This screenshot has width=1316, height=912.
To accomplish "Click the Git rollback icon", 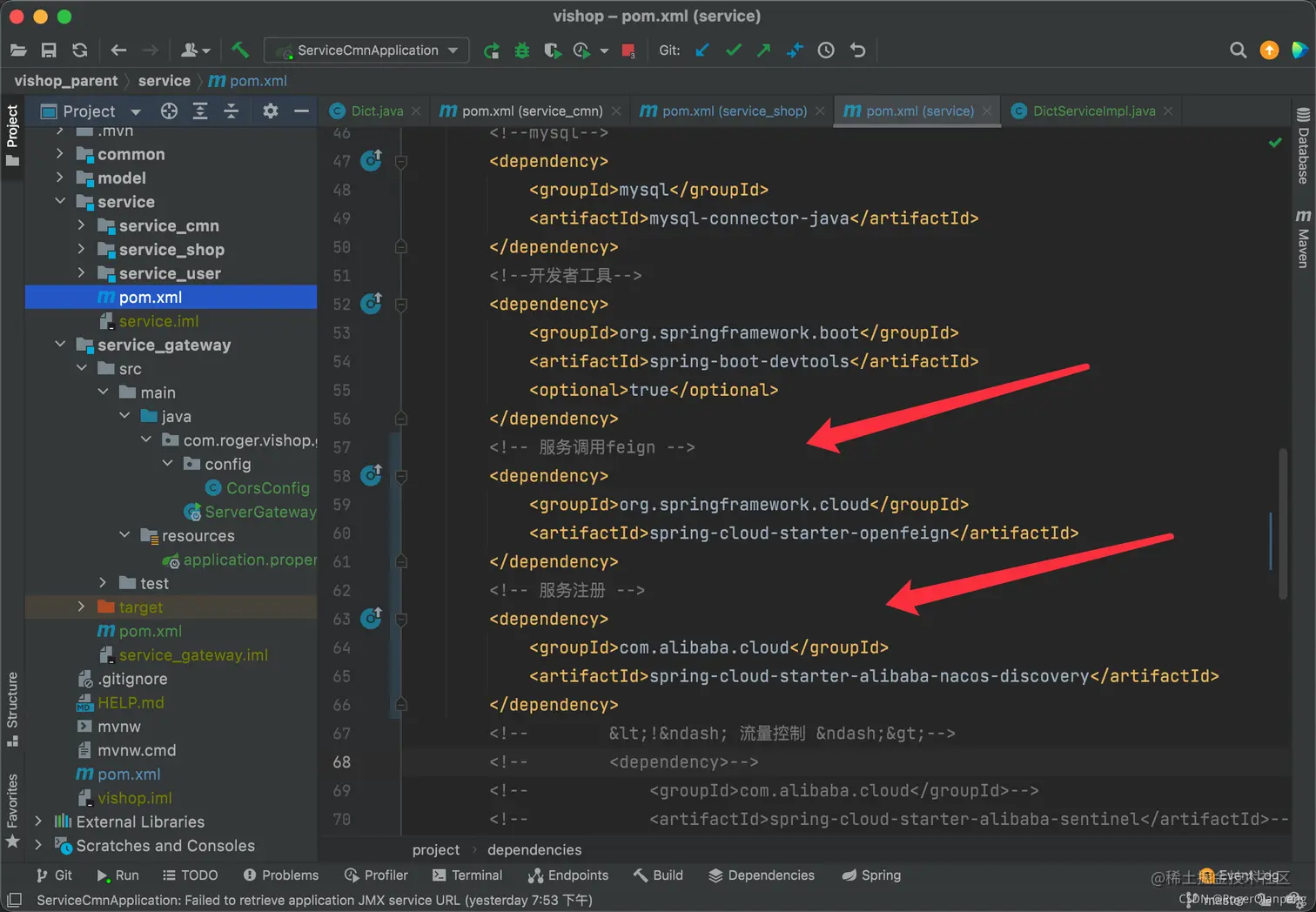I will coord(857,50).
